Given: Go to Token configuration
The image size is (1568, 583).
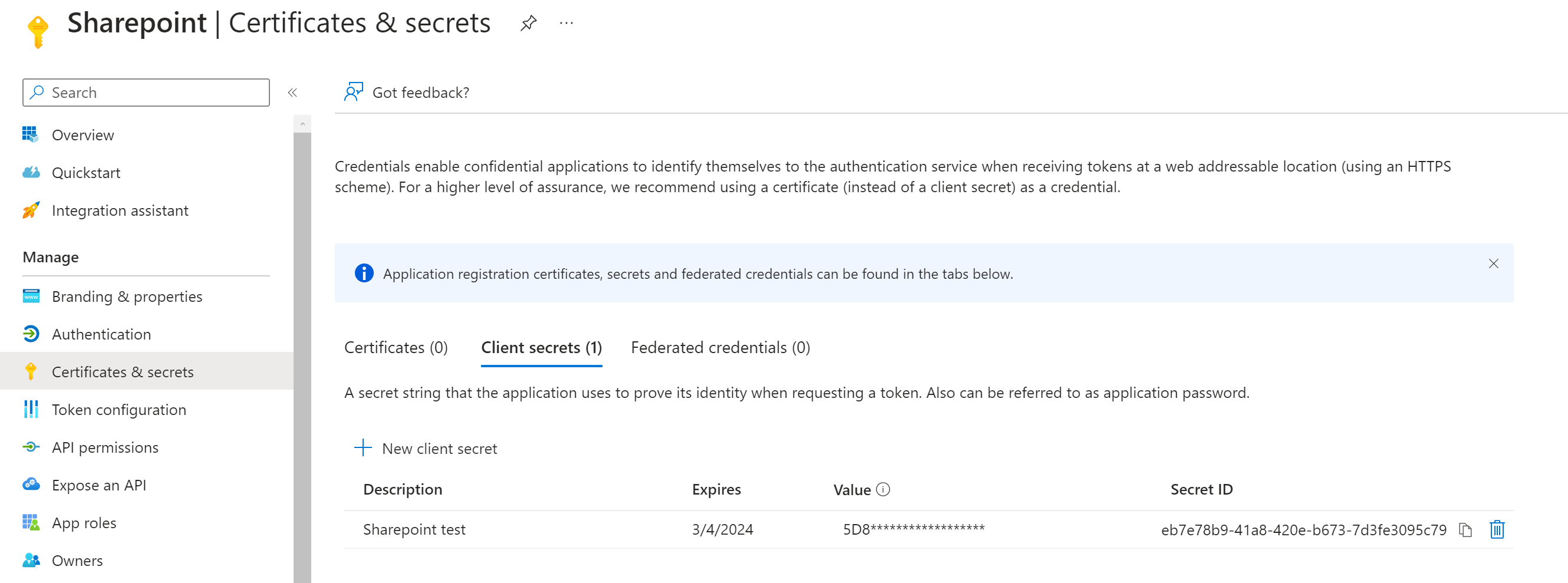Looking at the screenshot, I should pos(118,410).
